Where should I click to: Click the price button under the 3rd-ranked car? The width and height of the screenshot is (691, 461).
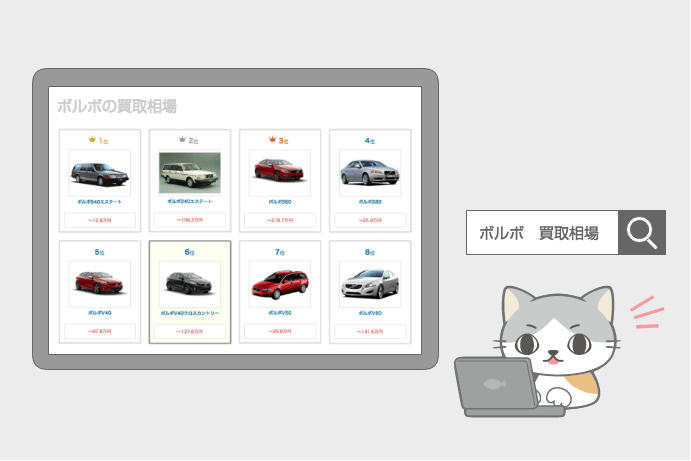point(280,220)
